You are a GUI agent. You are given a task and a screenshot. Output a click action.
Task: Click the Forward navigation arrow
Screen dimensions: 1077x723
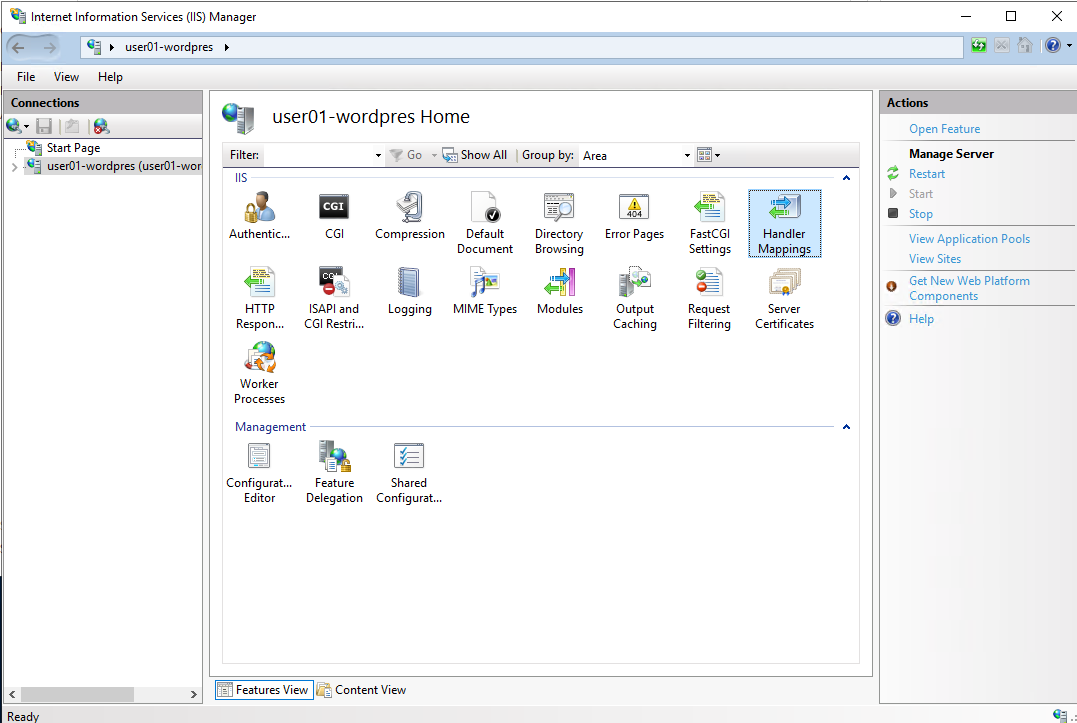(49, 47)
